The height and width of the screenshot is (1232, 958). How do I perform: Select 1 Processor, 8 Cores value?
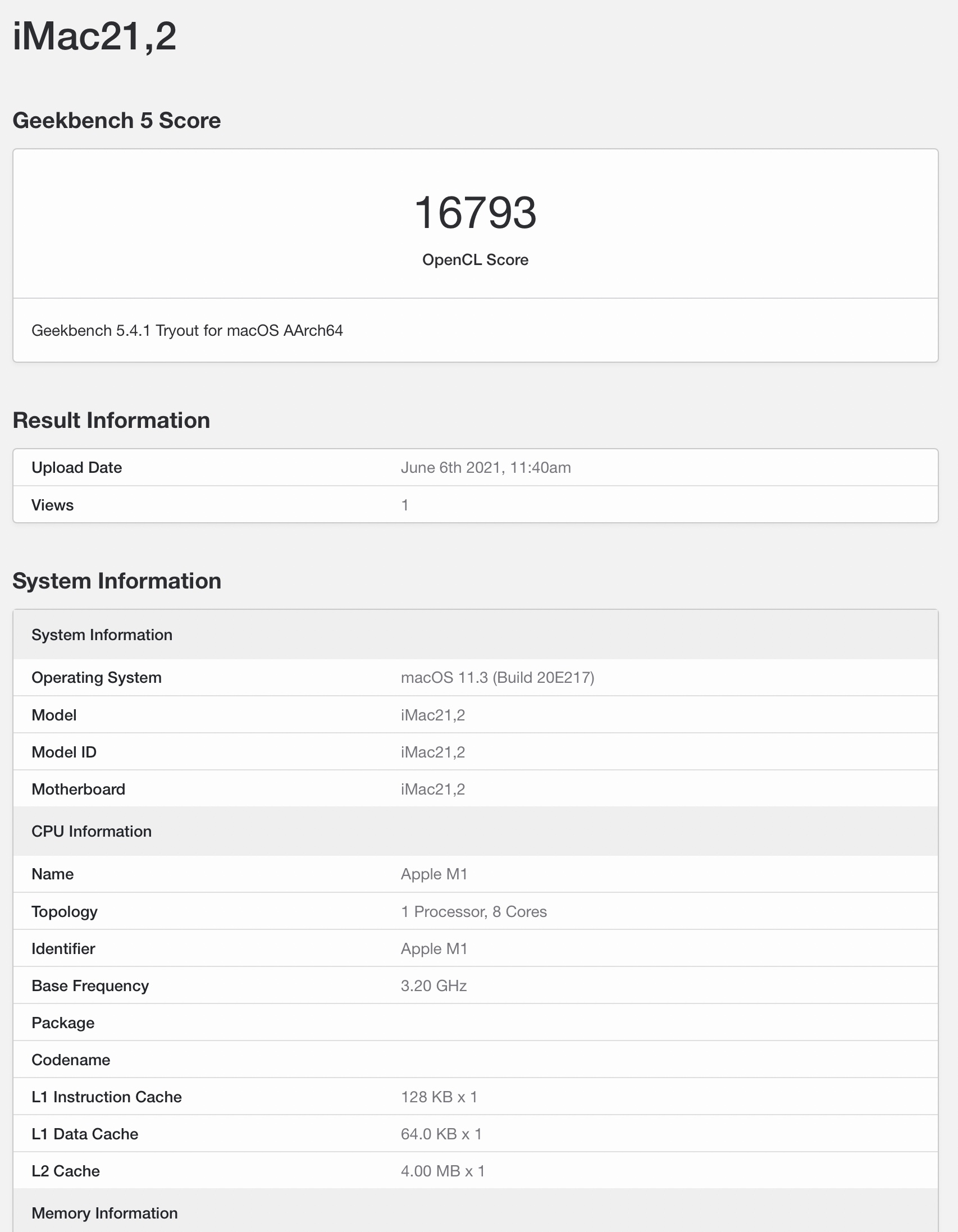point(473,911)
